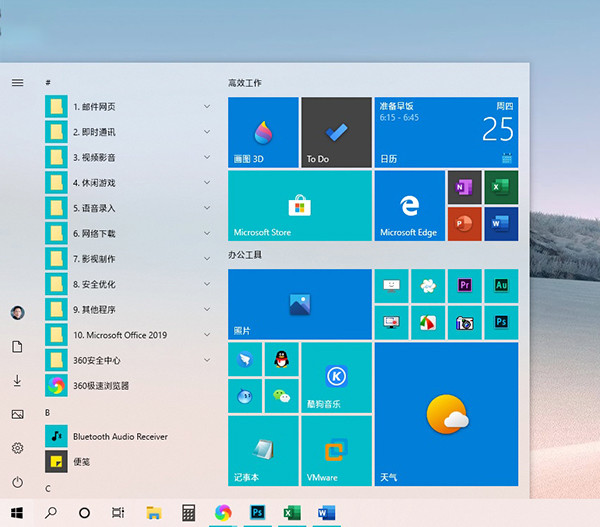
Task: Open the Adobe Audition (Au) tile
Action: (501, 285)
